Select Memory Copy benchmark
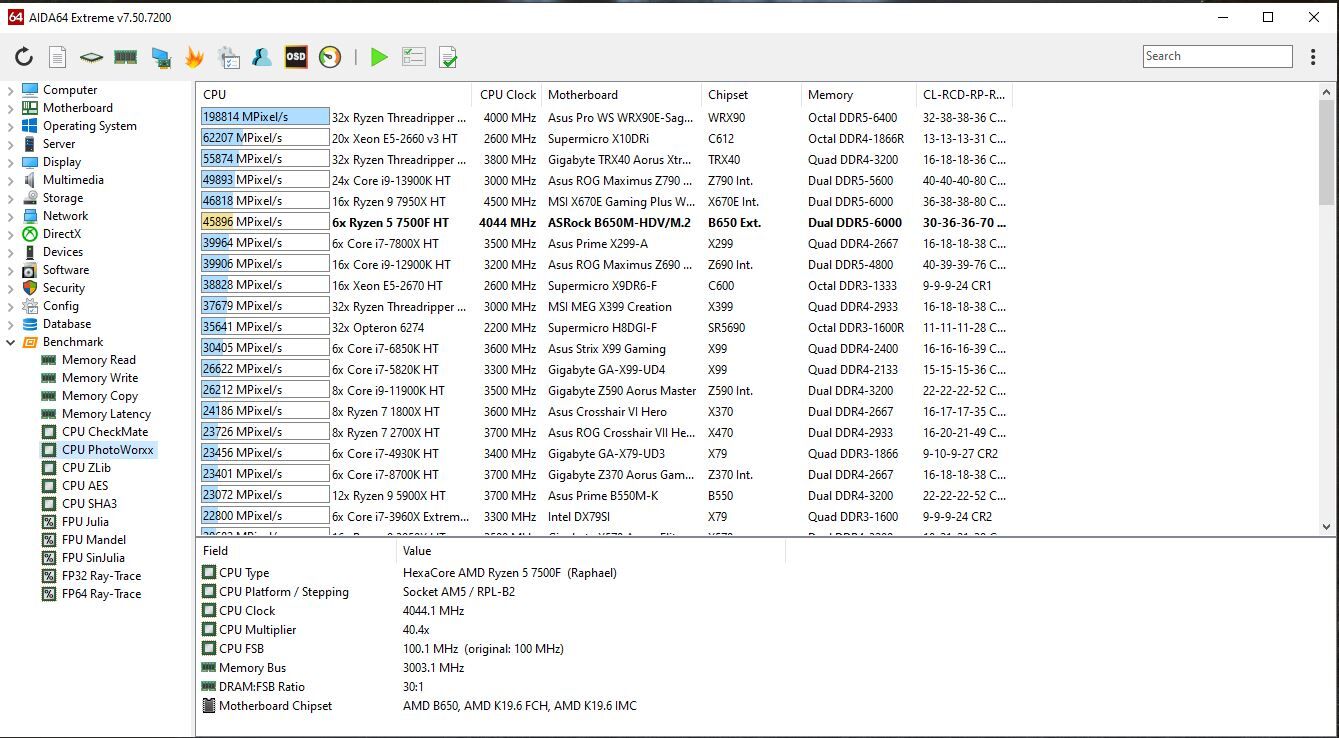Viewport: 1339px width, 738px height. pyautogui.click(x=99, y=396)
